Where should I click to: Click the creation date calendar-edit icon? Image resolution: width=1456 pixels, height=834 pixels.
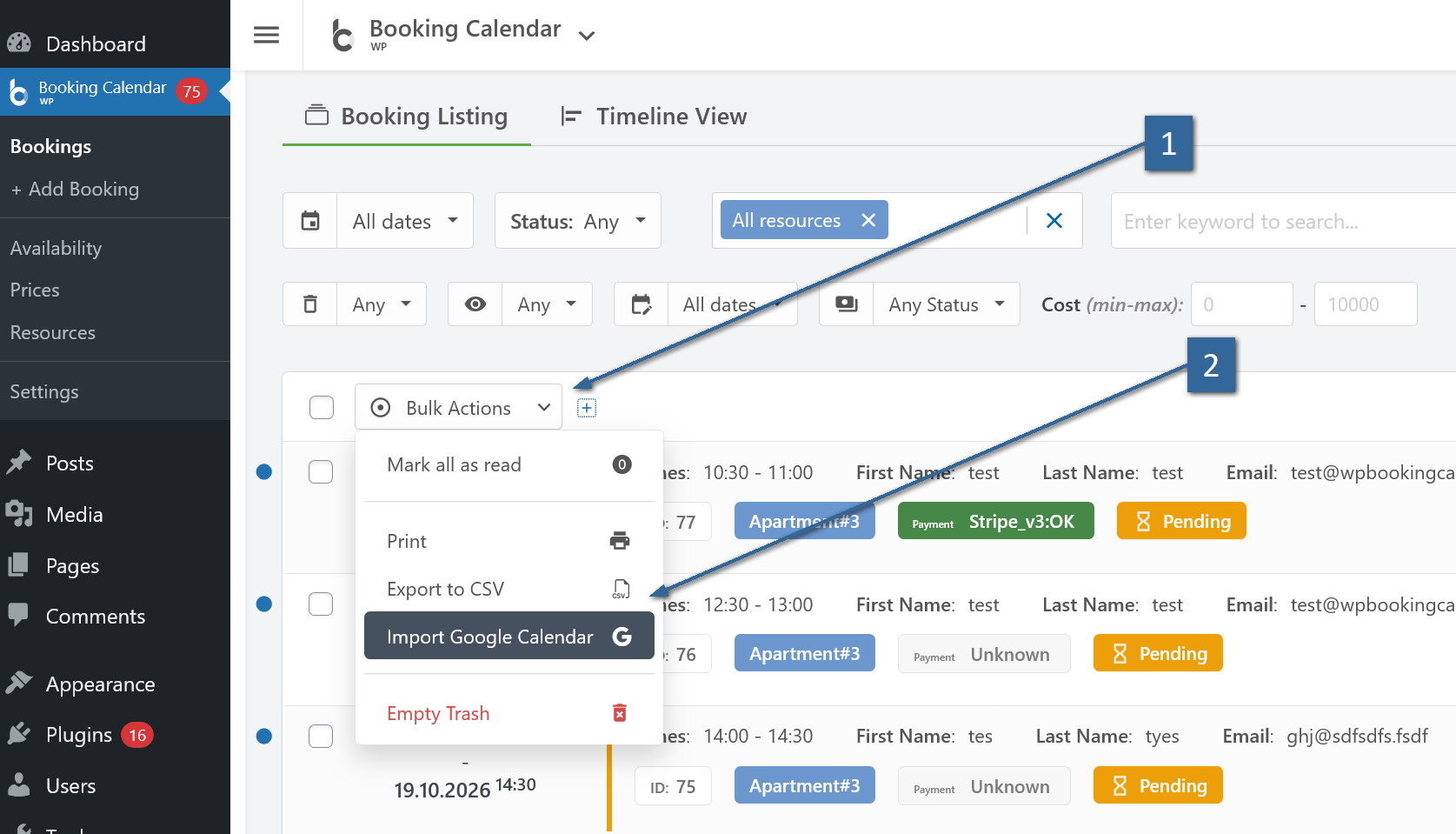pos(642,304)
